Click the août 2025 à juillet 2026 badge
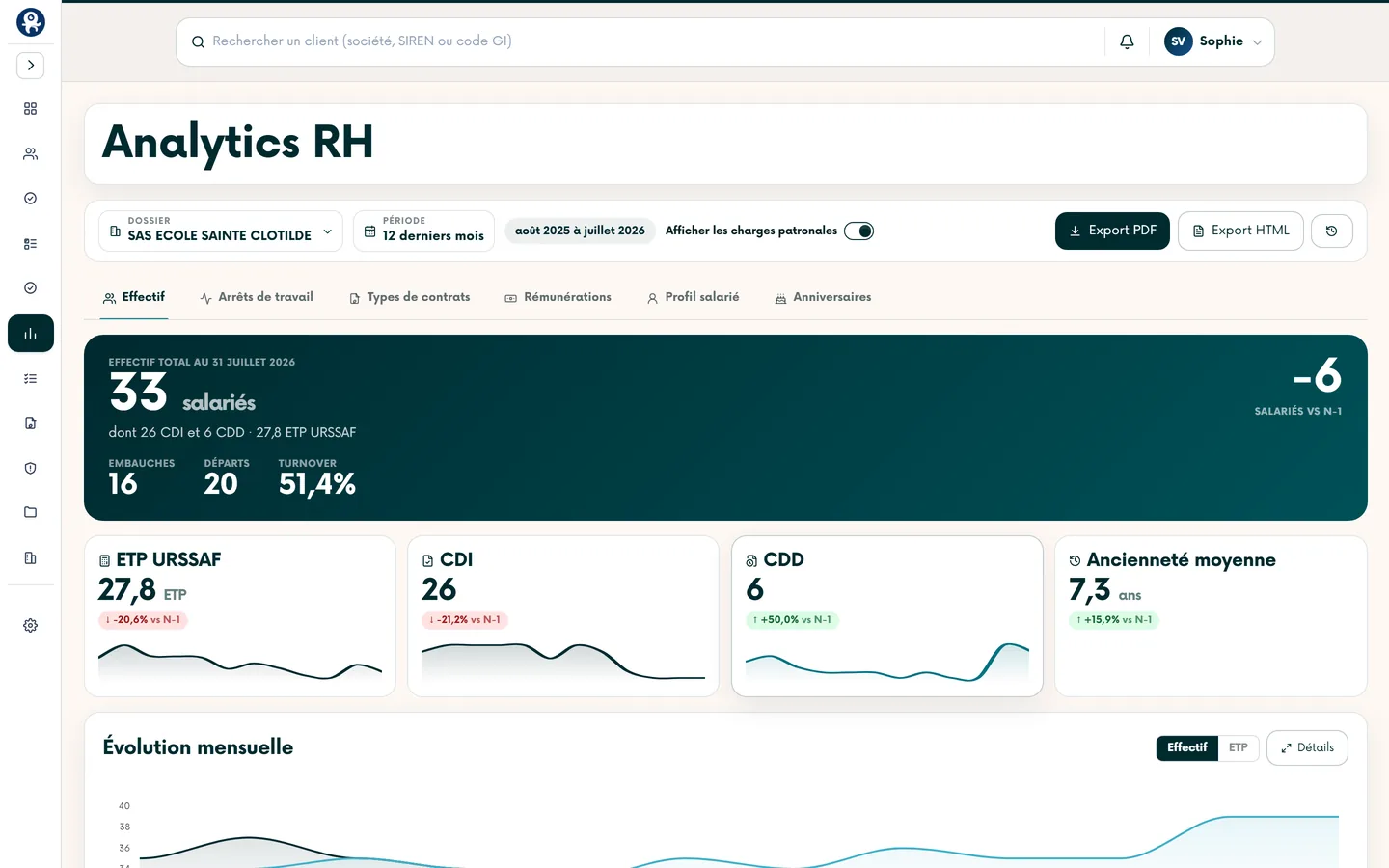 [580, 231]
